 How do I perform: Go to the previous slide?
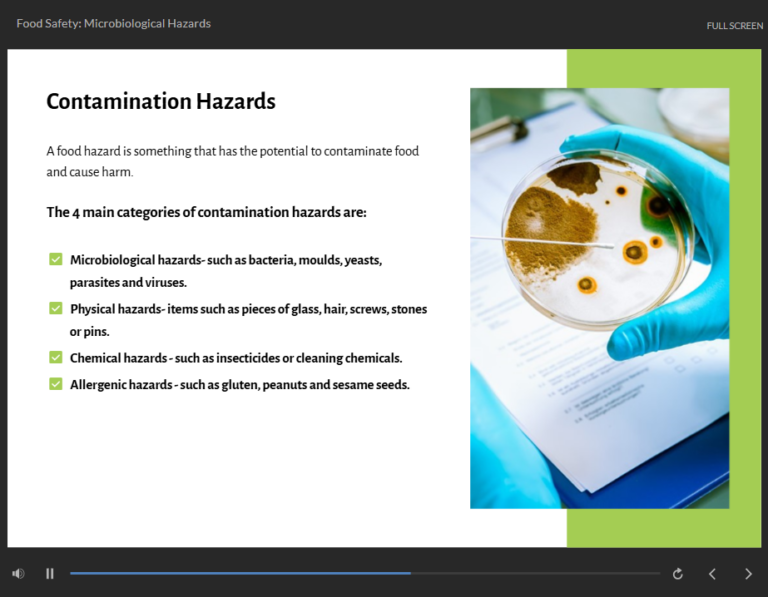pyautogui.click(x=713, y=573)
